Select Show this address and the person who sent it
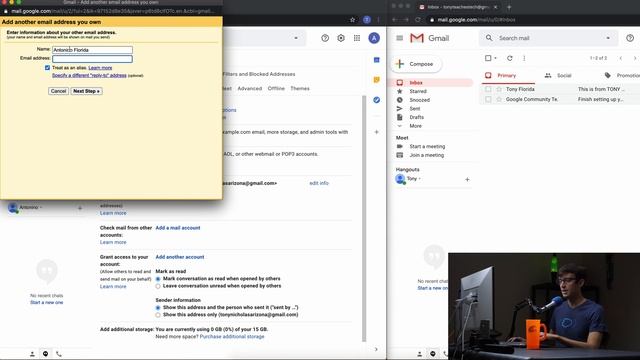 click(x=158, y=308)
